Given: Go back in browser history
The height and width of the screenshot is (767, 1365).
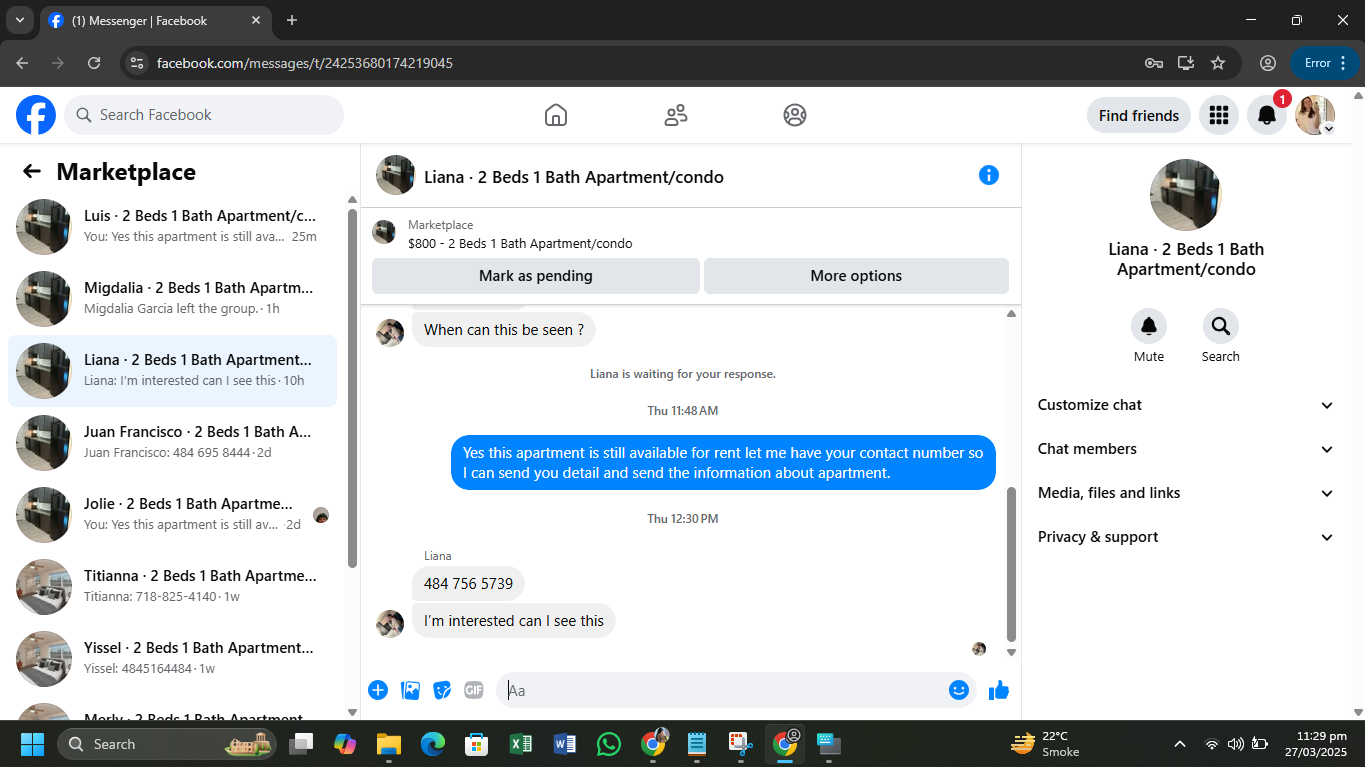Looking at the screenshot, I should tap(23, 63).
